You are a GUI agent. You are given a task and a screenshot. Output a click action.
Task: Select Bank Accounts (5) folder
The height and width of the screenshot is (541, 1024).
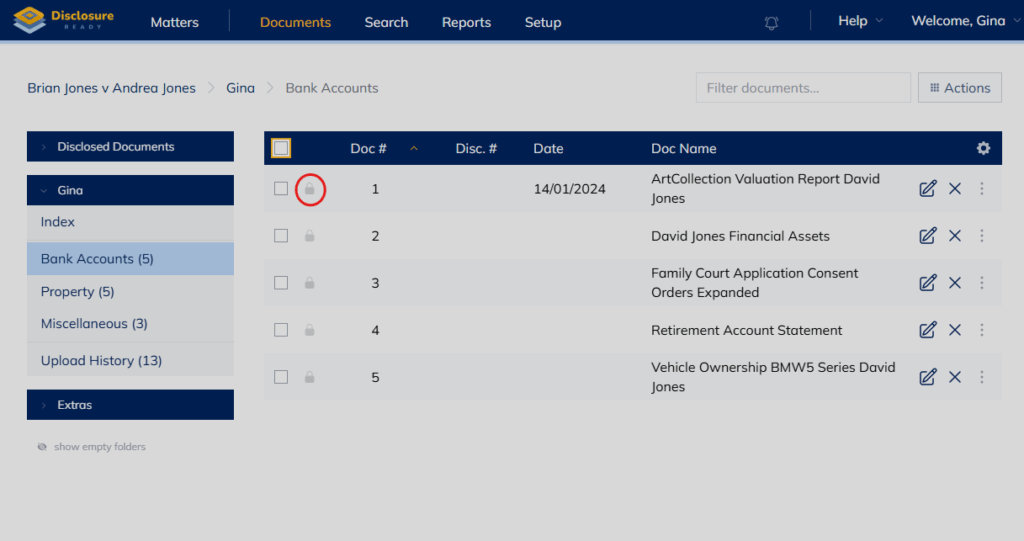tap(130, 259)
